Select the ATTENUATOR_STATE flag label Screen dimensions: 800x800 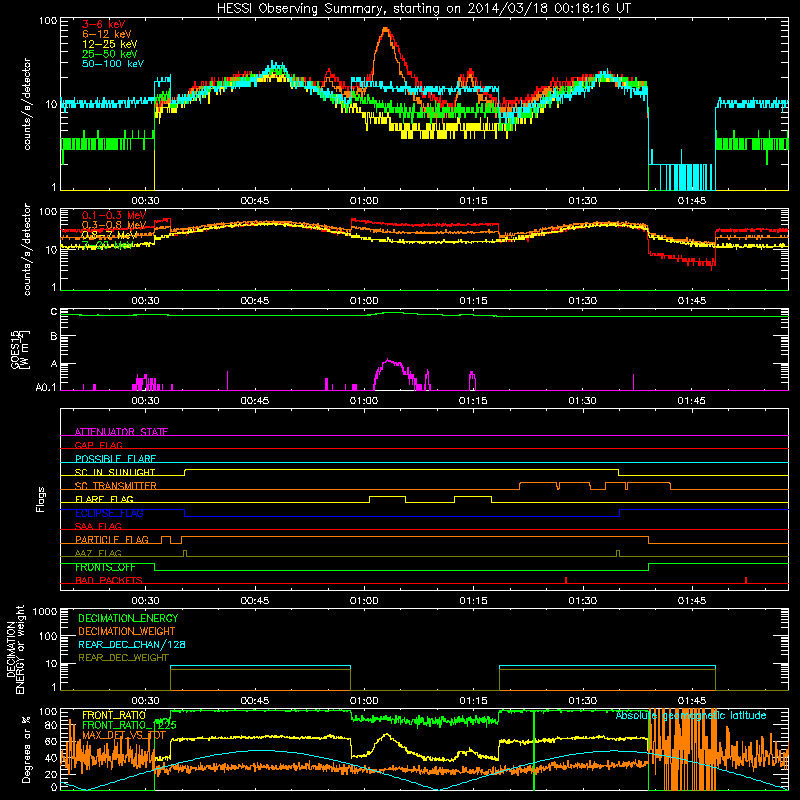point(121,432)
